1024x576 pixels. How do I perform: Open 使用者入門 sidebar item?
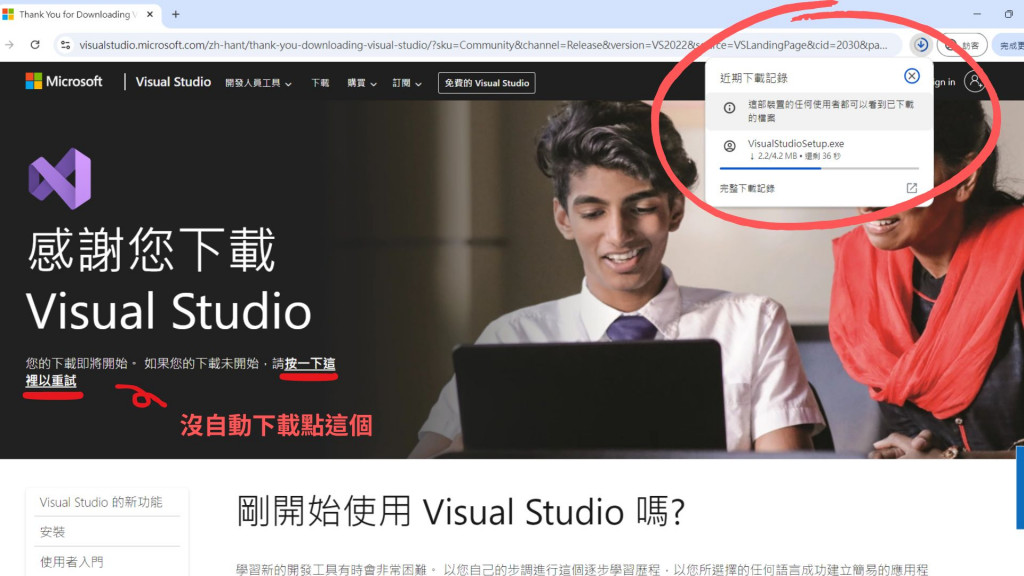click(71, 562)
